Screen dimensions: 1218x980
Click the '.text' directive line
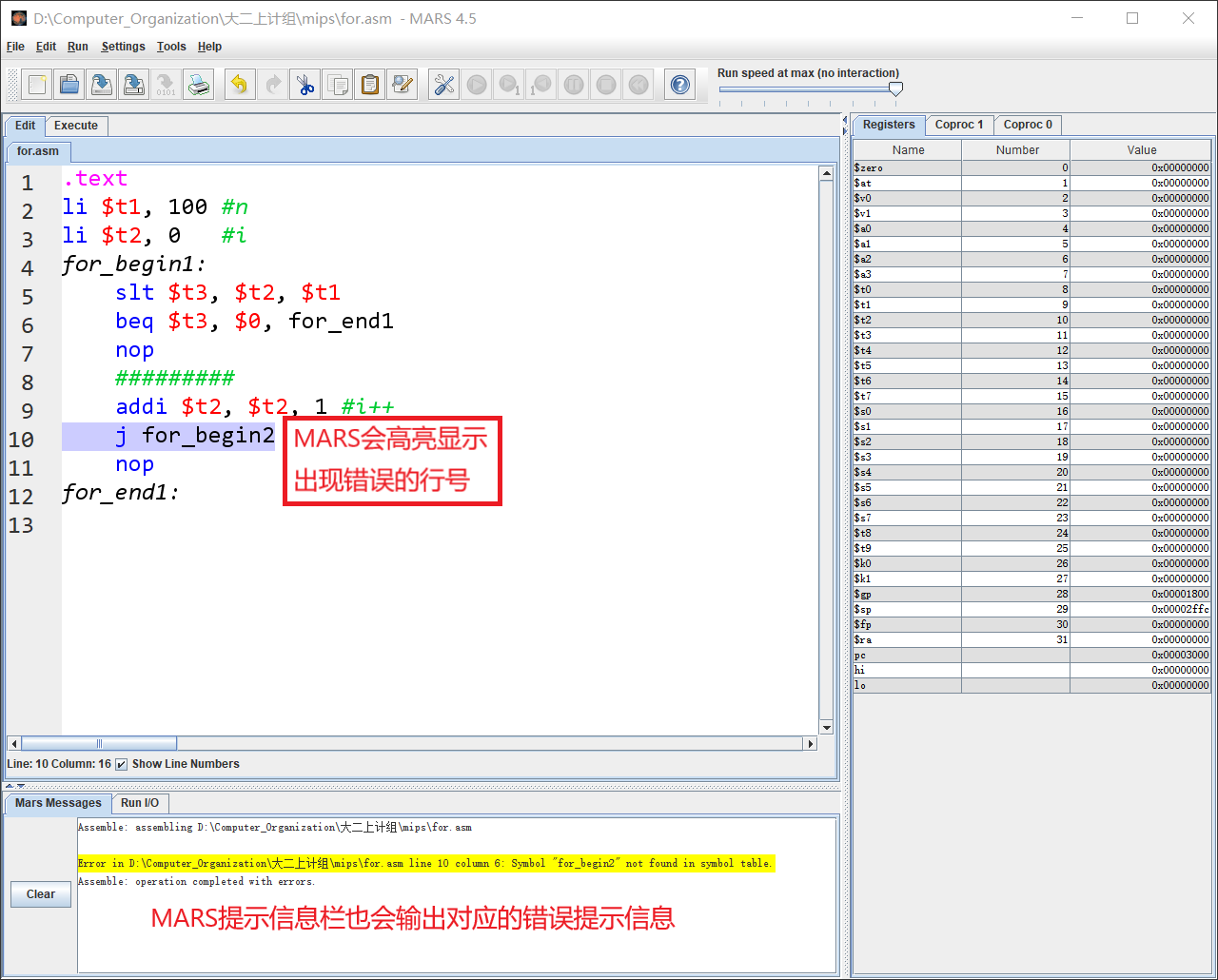95,179
